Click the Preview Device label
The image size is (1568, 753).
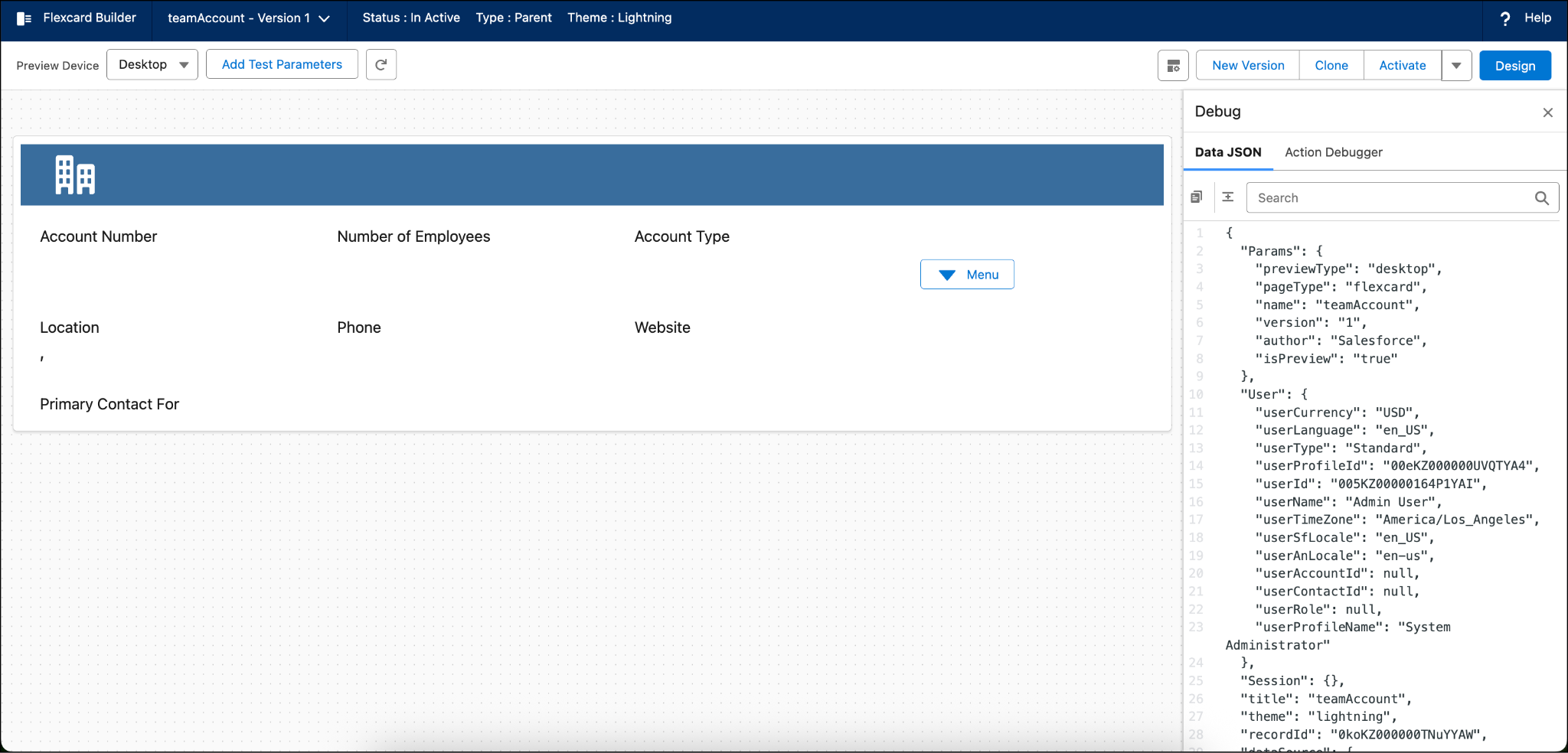[x=57, y=66]
